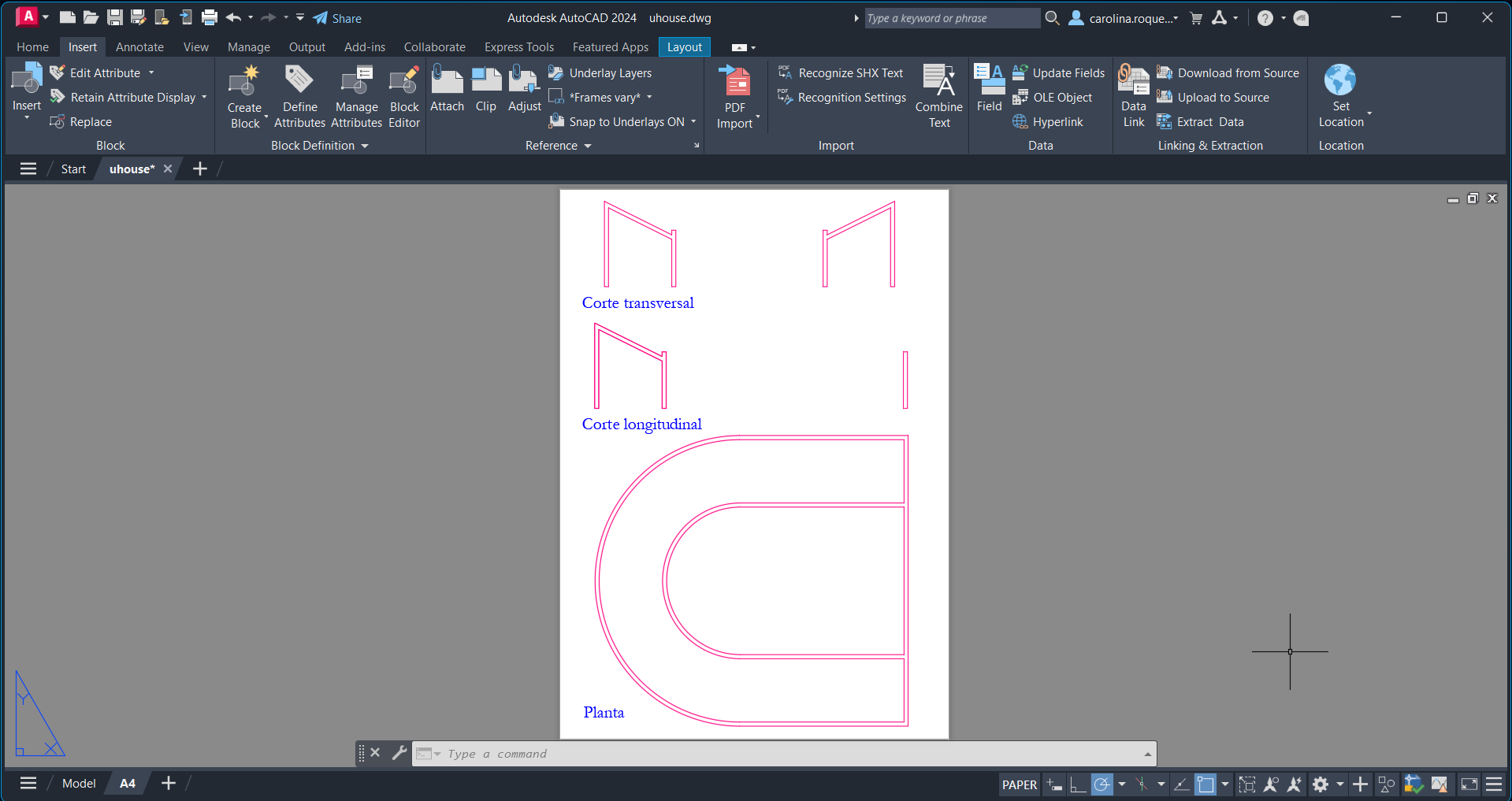Viewport: 1512px width, 801px height.
Task: Click the Attach reference tool
Action: pos(447,89)
